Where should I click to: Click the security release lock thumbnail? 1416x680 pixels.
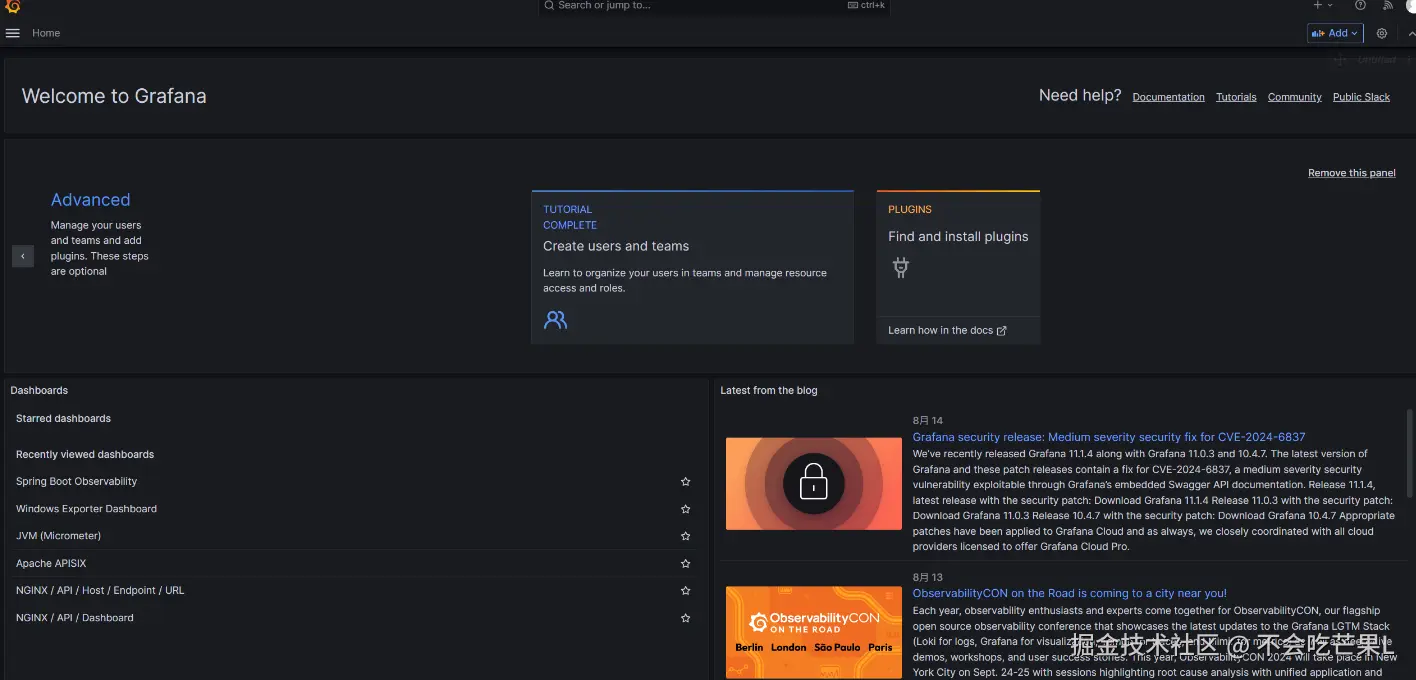pos(813,484)
